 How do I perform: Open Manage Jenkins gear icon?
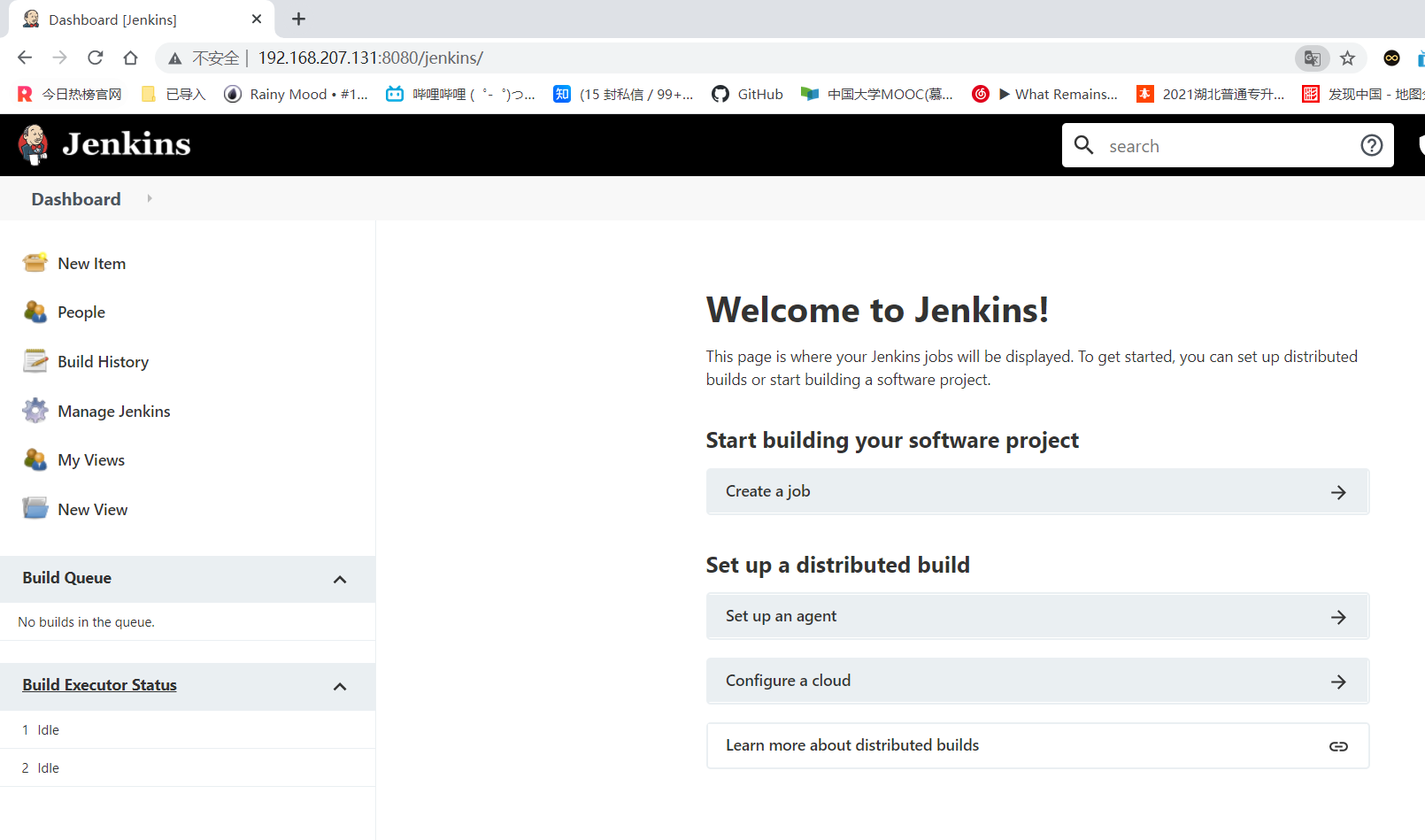[35, 411]
